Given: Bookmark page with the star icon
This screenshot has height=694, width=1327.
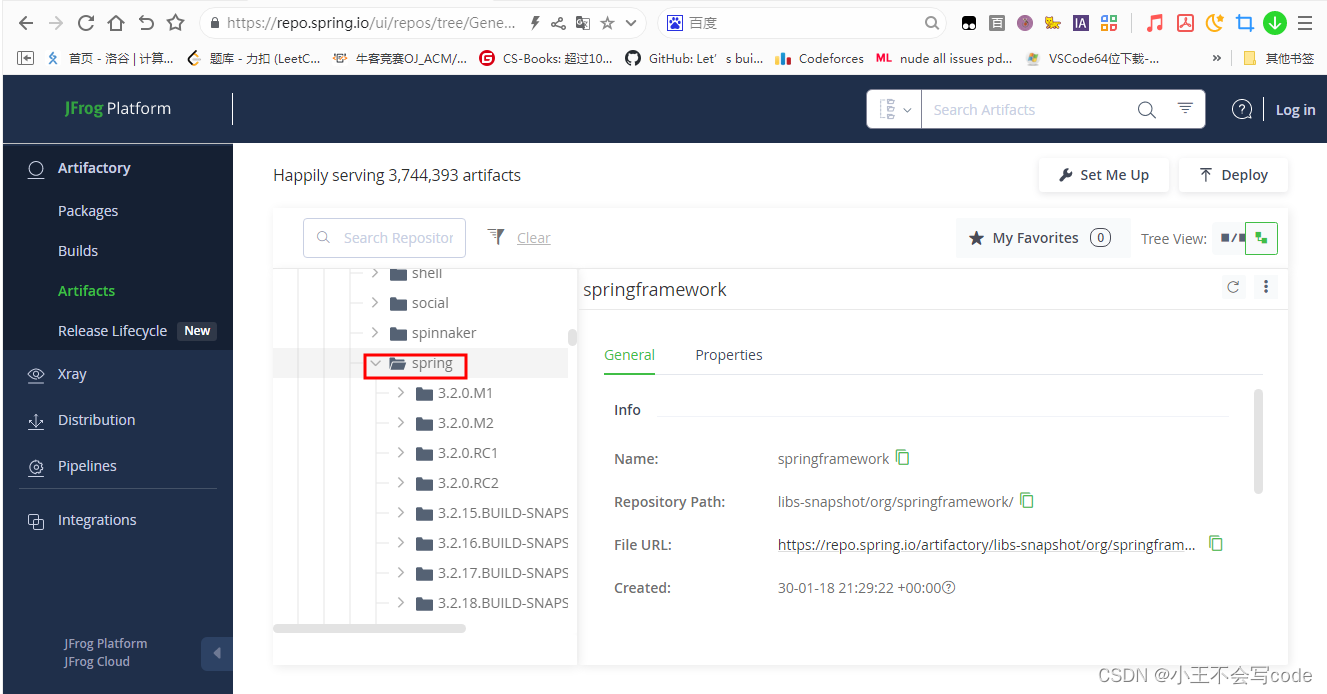Looking at the screenshot, I should pos(175,22).
